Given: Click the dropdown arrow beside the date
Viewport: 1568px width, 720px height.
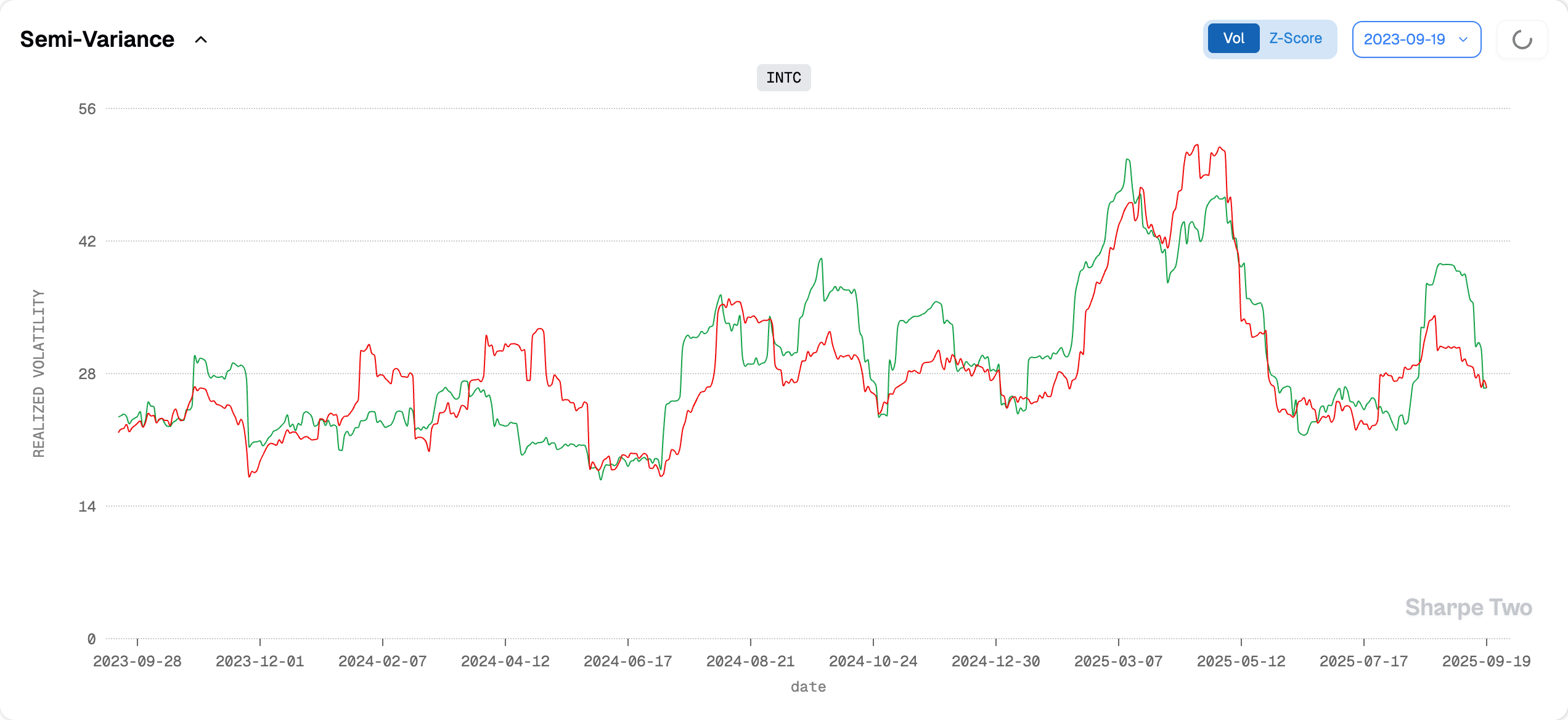Looking at the screenshot, I should click(x=1463, y=39).
